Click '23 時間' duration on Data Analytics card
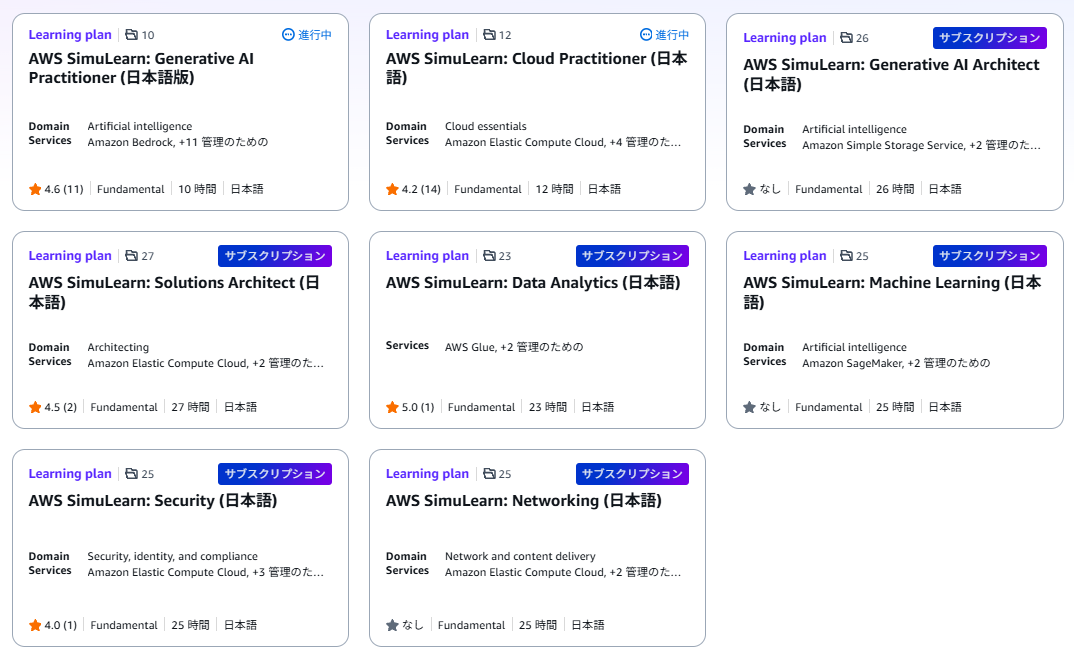Viewport: 1074px width, 665px height. (548, 407)
